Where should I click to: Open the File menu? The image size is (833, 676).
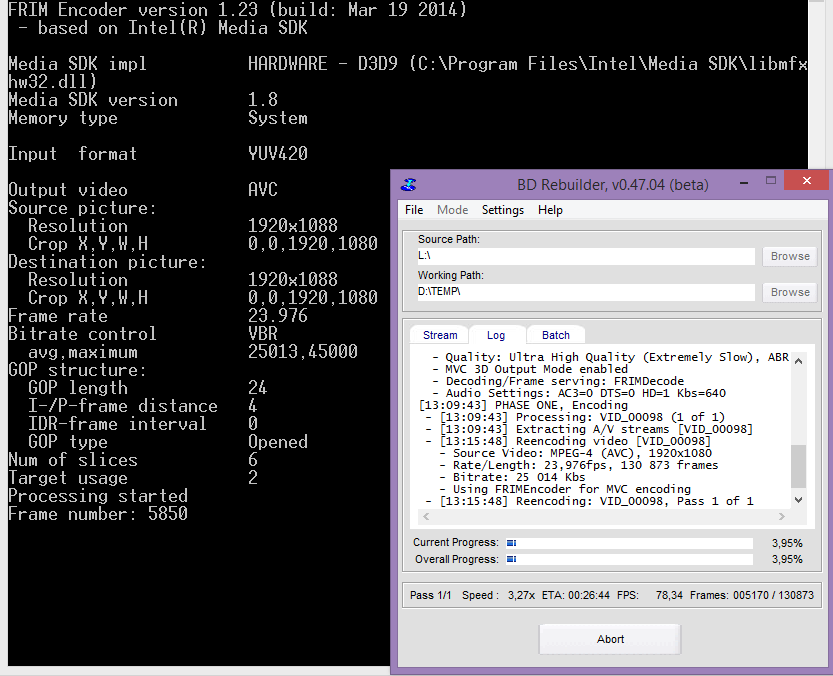point(414,210)
